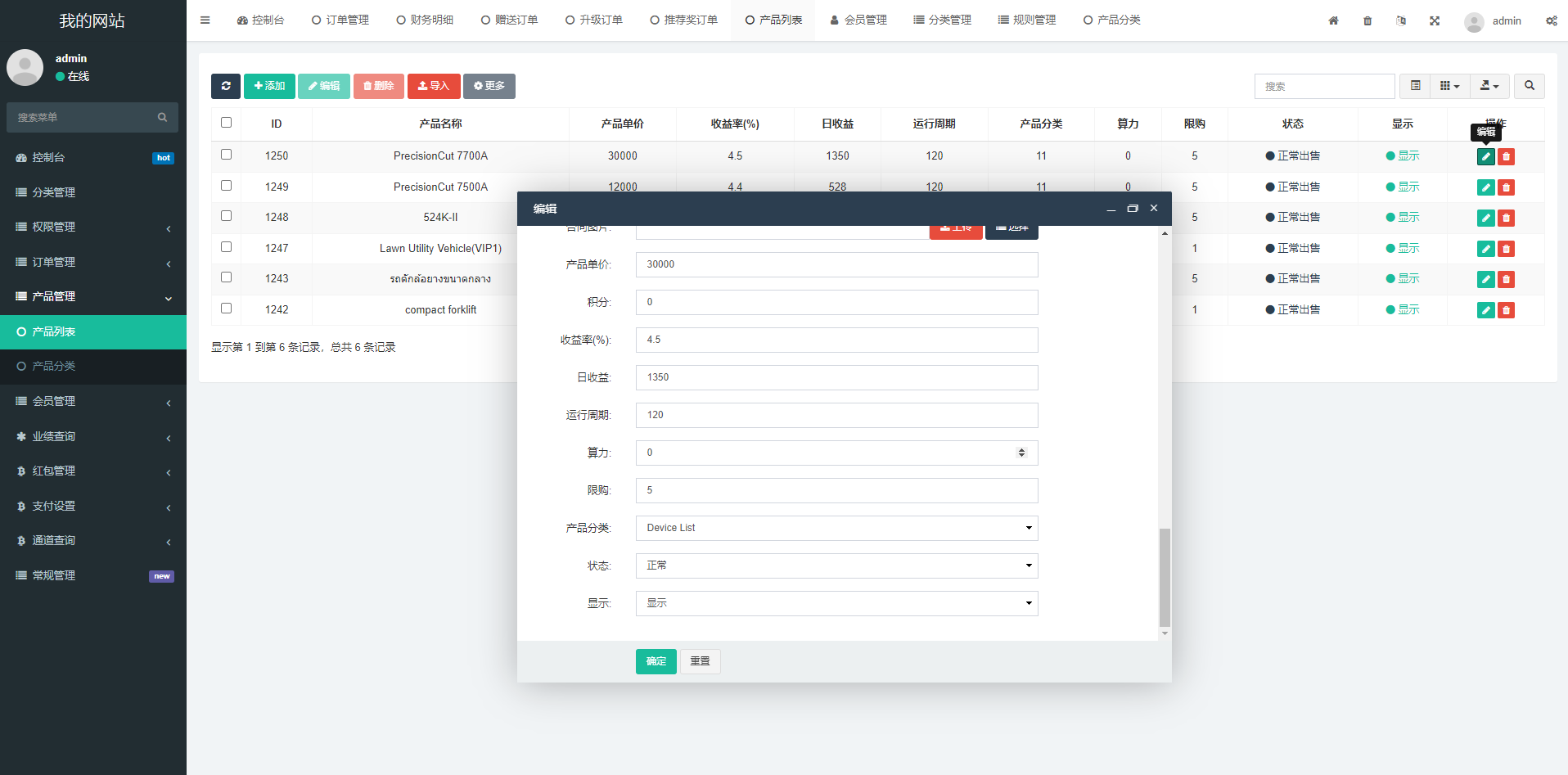Click the trash icon in top navigation bar
The height and width of the screenshot is (775, 1568).
click(x=1367, y=20)
